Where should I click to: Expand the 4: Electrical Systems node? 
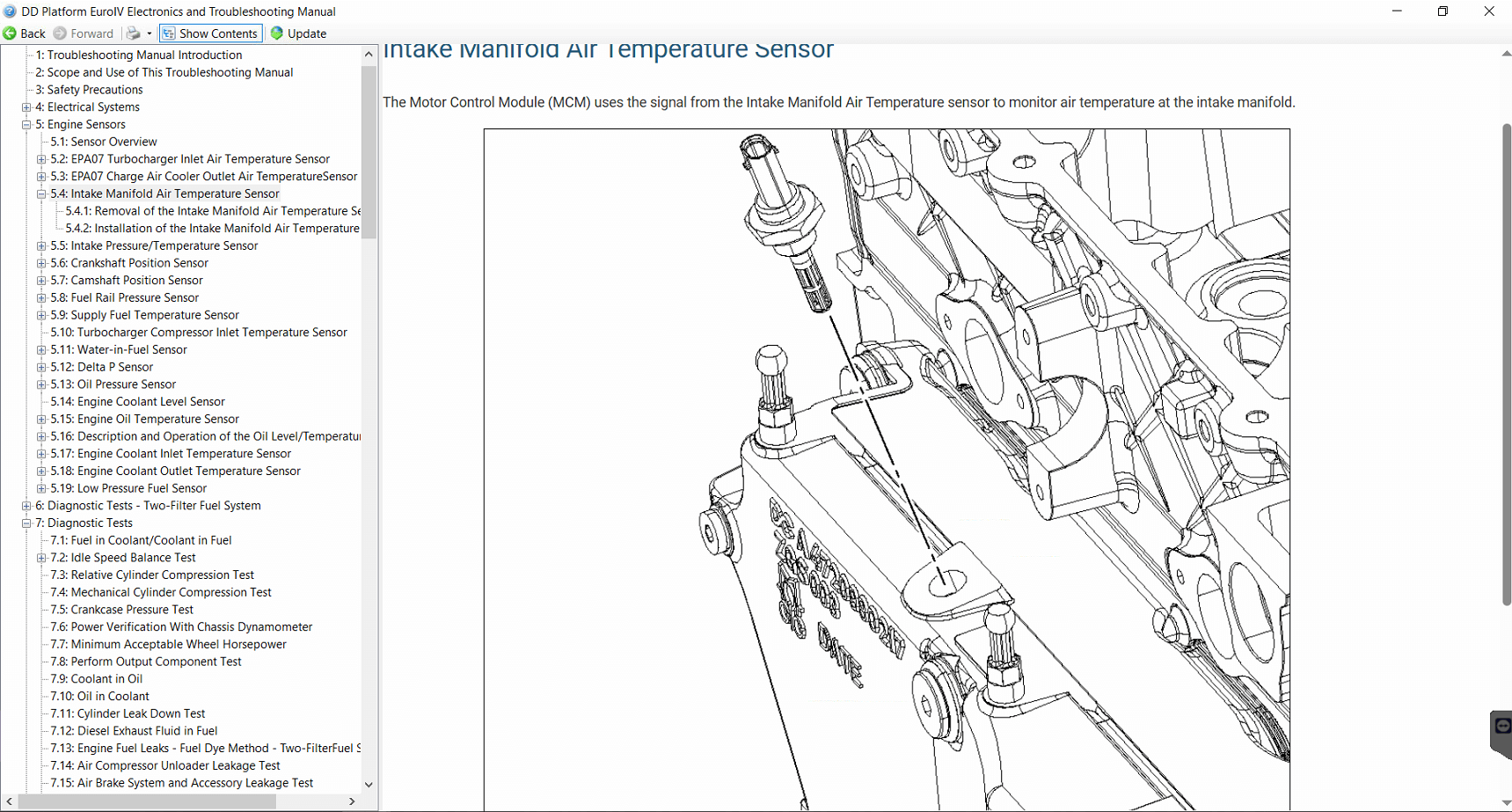pos(26,107)
